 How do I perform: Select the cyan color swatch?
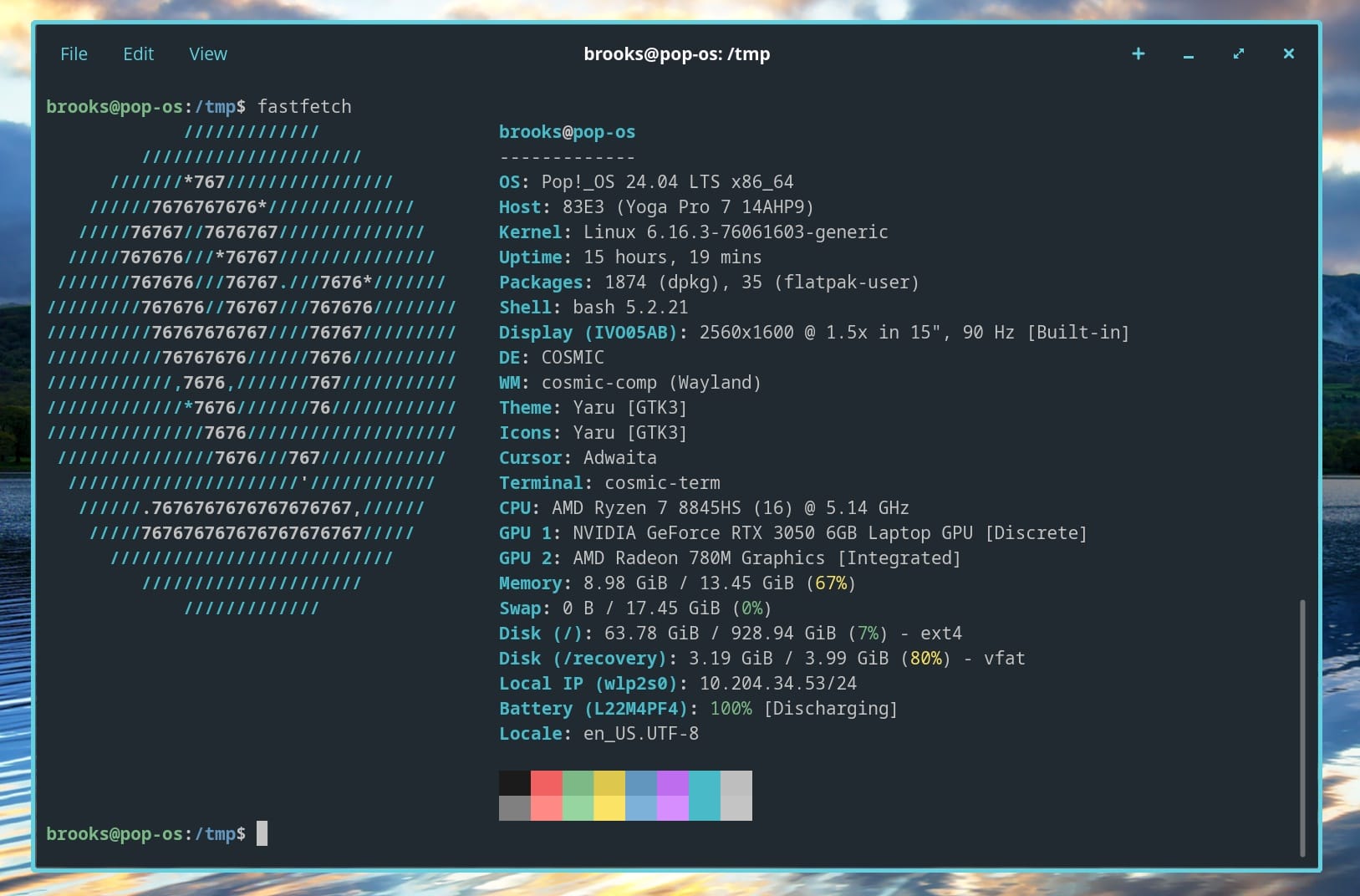[705, 783]
